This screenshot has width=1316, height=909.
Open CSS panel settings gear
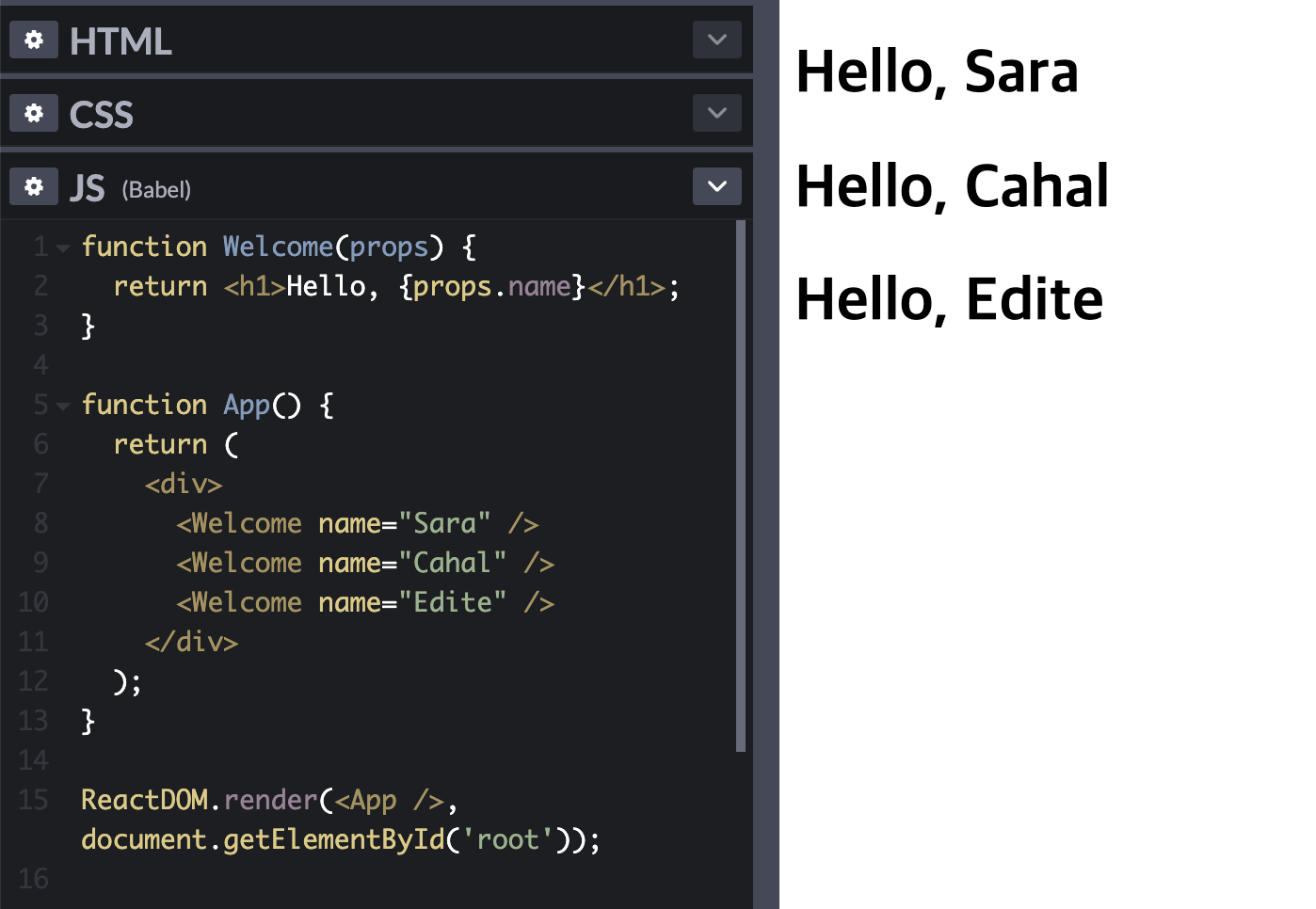[x=34, y=113]
